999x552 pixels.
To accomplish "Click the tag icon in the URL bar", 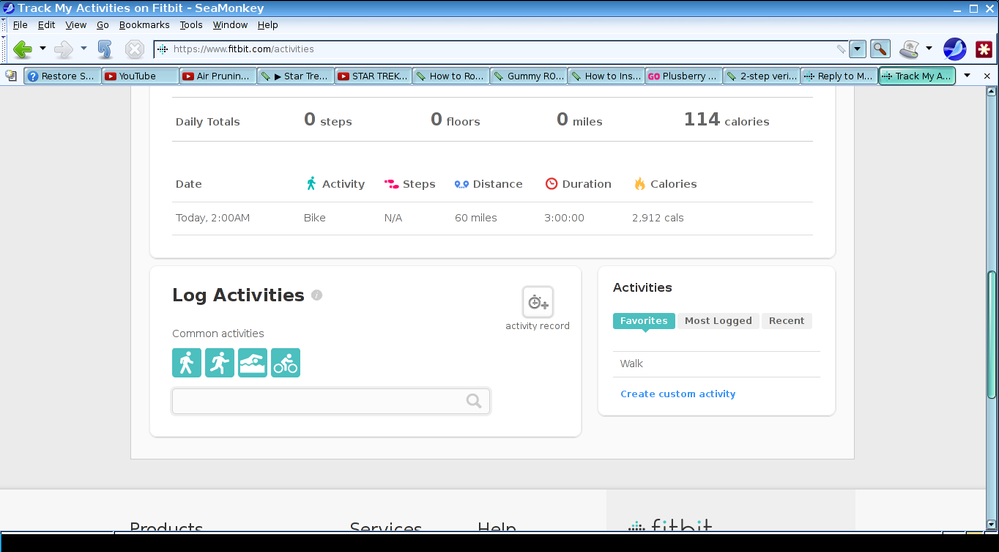I will click(841, 49).
